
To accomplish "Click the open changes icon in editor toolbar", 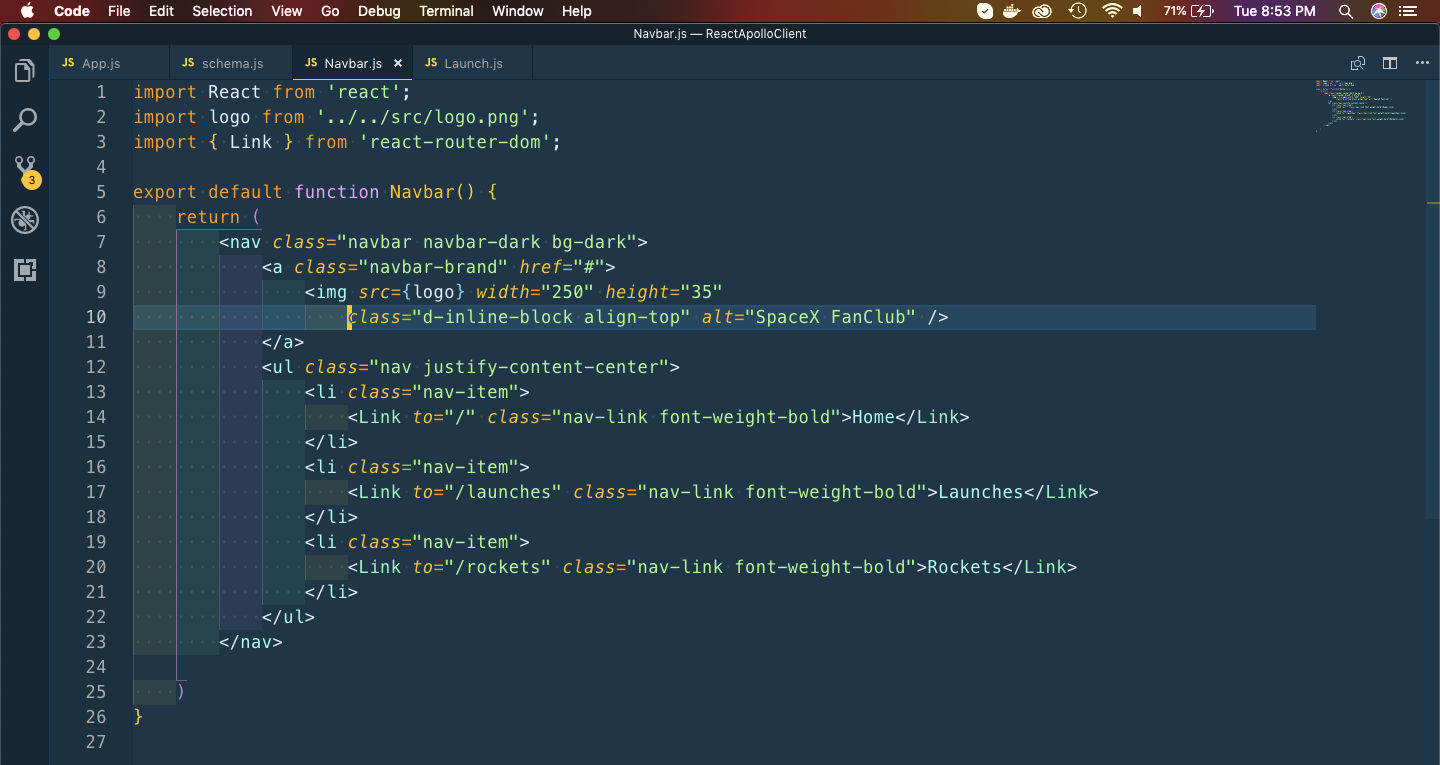I will click(1357, 63).
